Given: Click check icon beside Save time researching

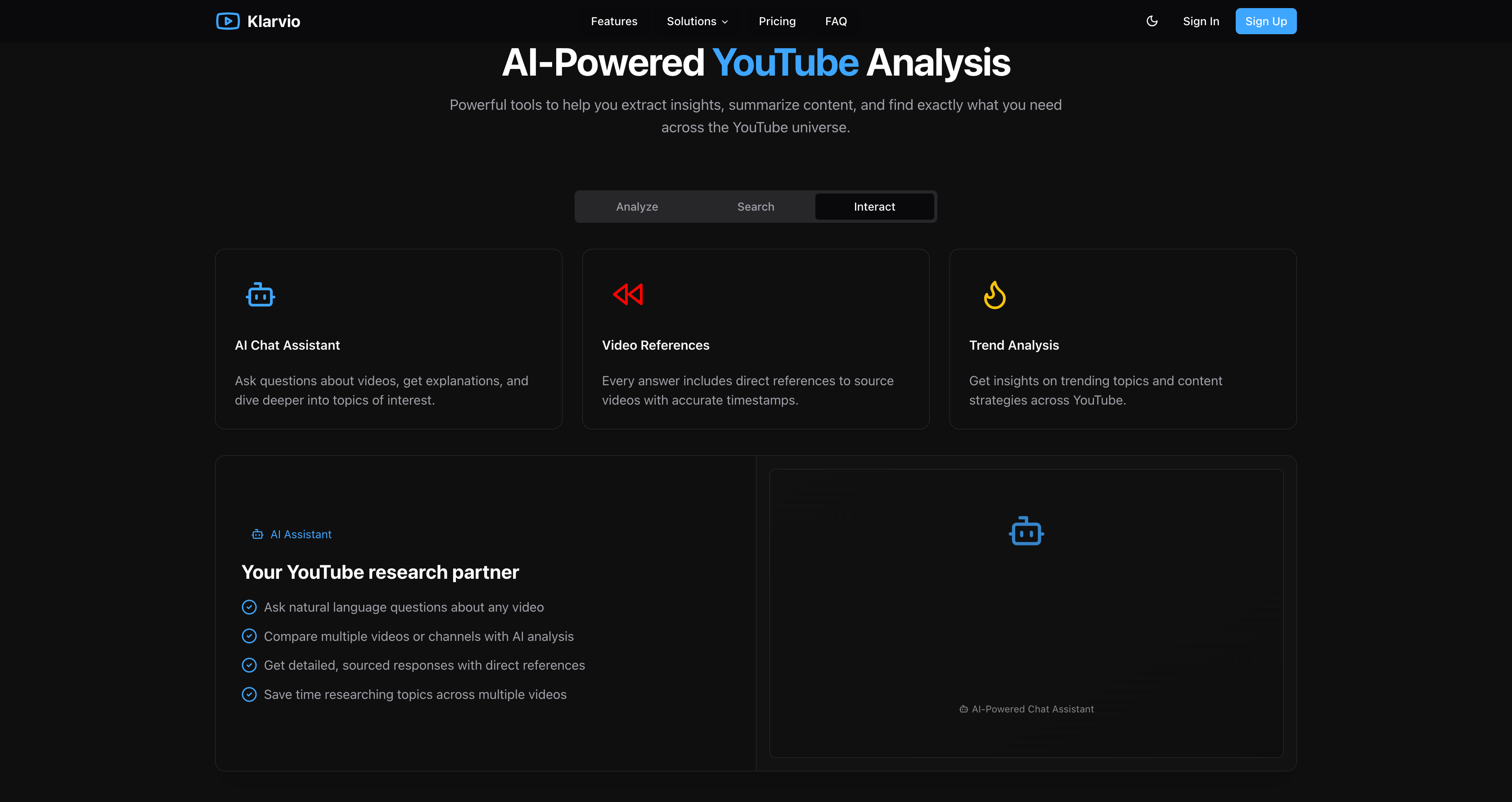Looking at the screenshot, I should (249, 694).
